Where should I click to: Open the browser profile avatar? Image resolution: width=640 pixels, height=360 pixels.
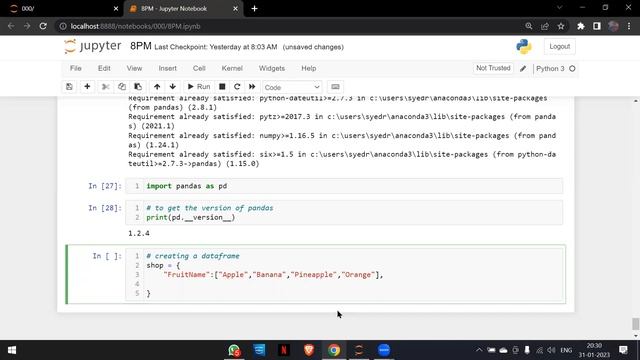click(613, 26)
